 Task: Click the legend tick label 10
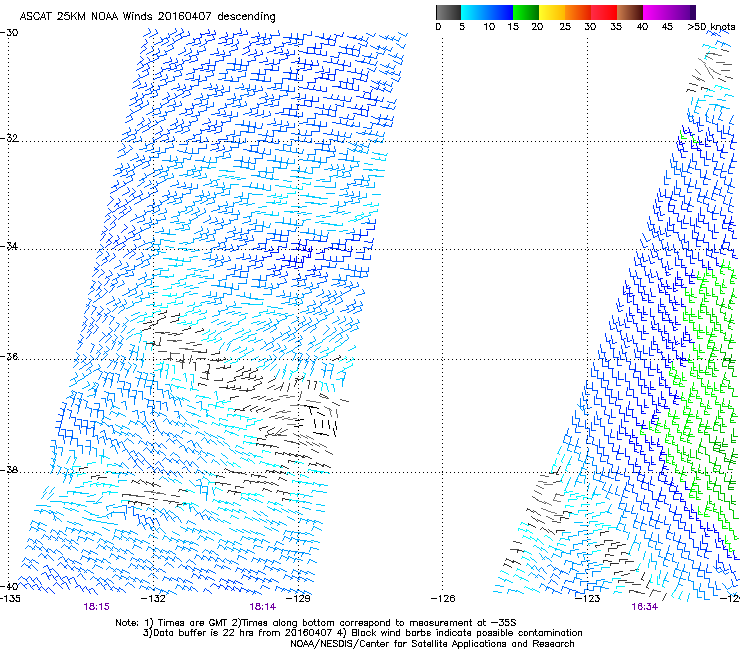point(489,27)
